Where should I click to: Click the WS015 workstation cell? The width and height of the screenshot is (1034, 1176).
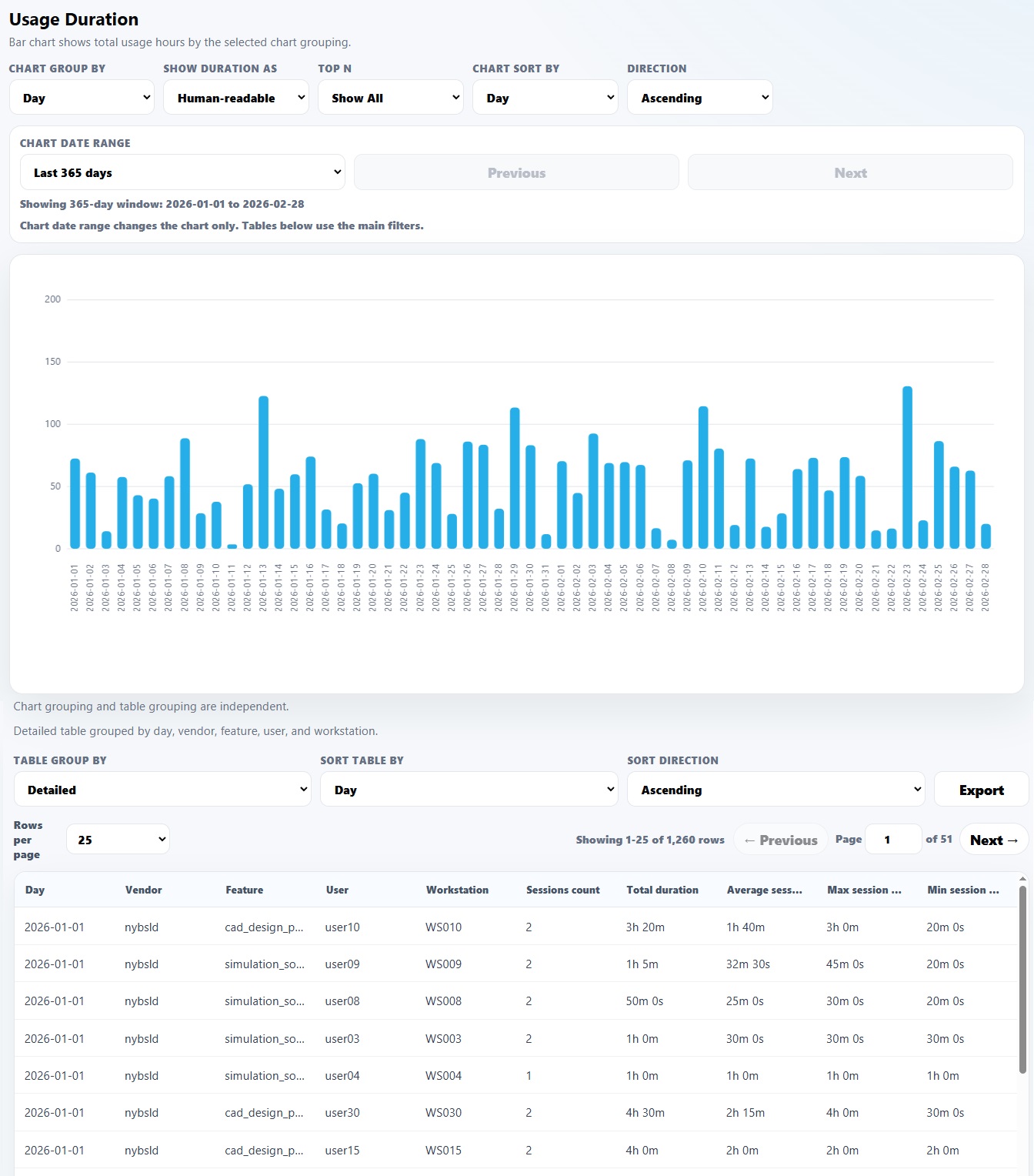(x=443, y=1150)
